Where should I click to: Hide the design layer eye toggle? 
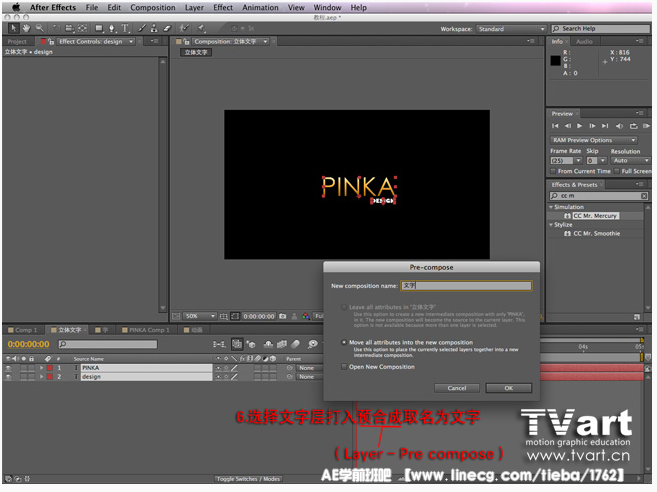pyautogui.click(x=8, y=377)
